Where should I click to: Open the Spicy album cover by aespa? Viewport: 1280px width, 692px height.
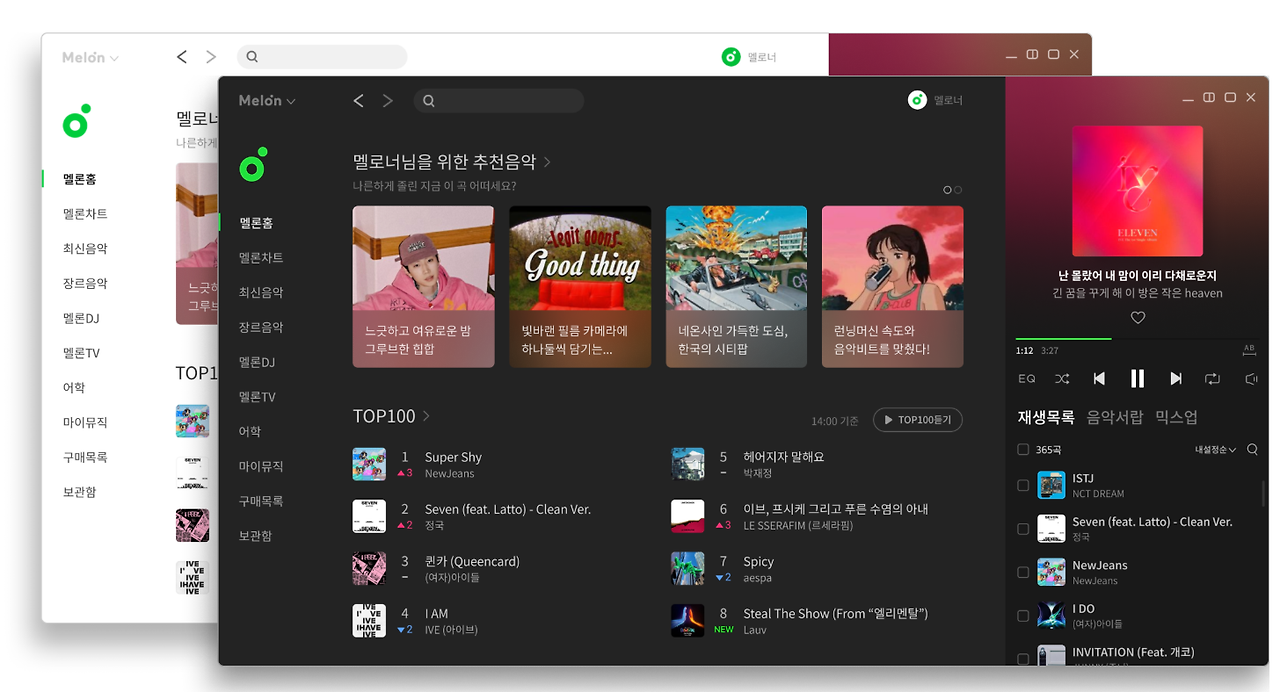click(x=687, y=568)
